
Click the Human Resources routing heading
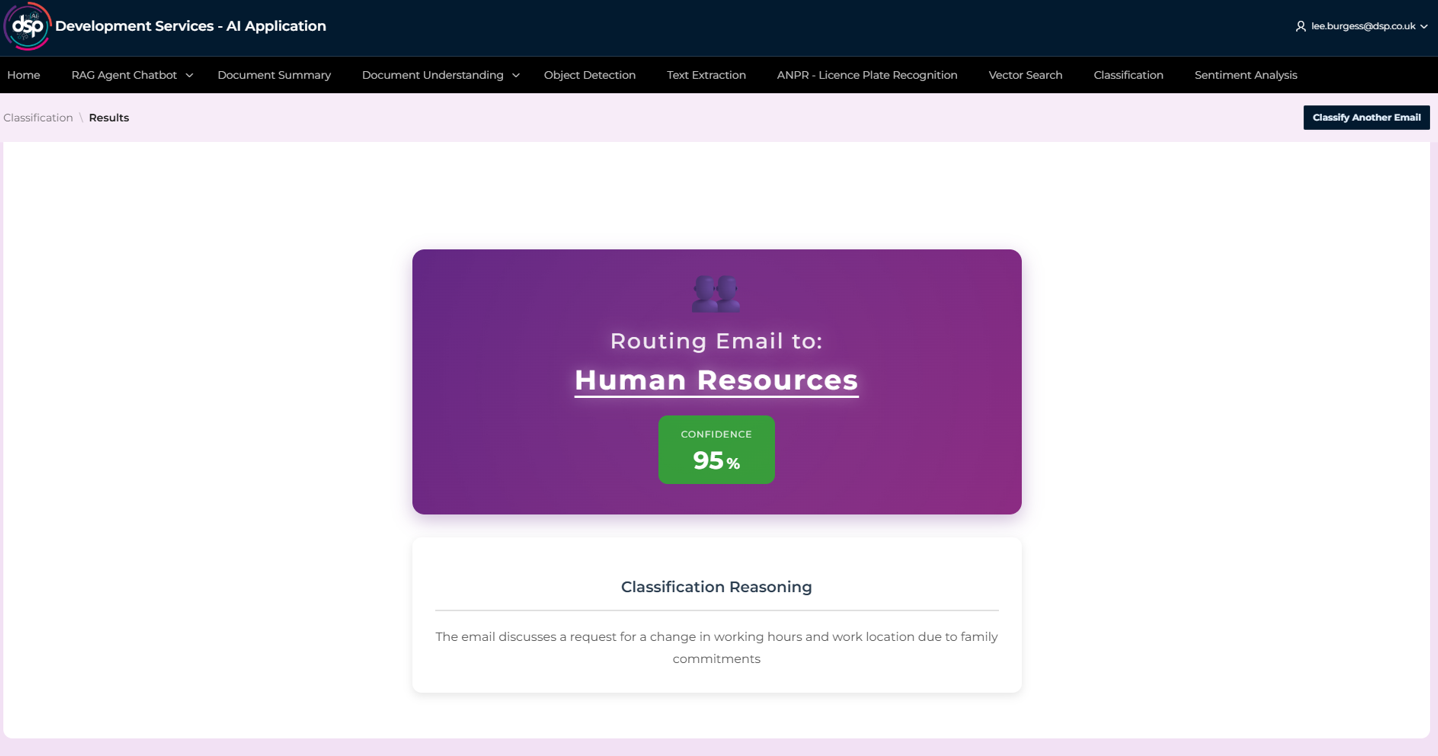tap(716, 380)
